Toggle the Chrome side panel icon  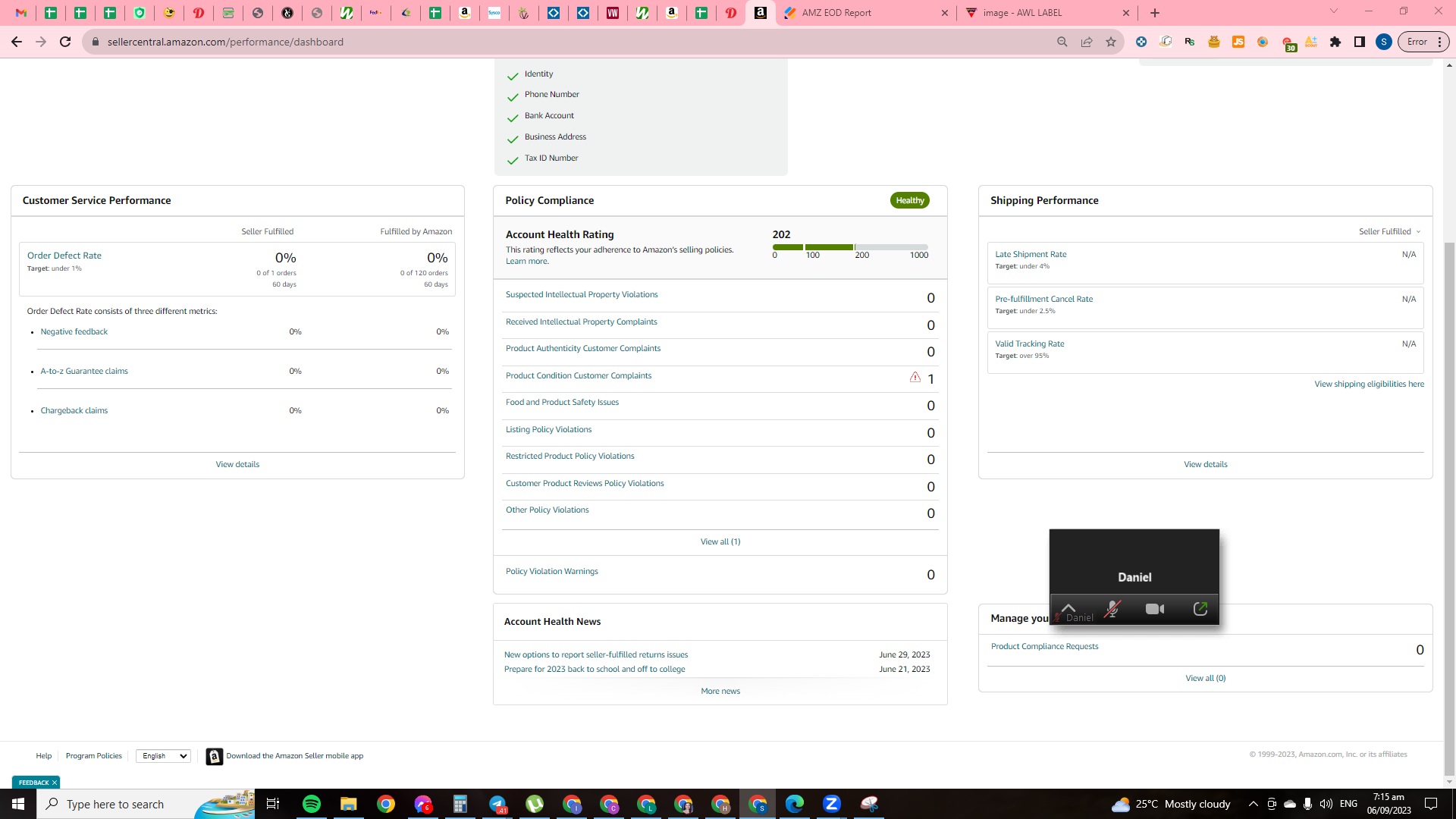[1360, 42]
